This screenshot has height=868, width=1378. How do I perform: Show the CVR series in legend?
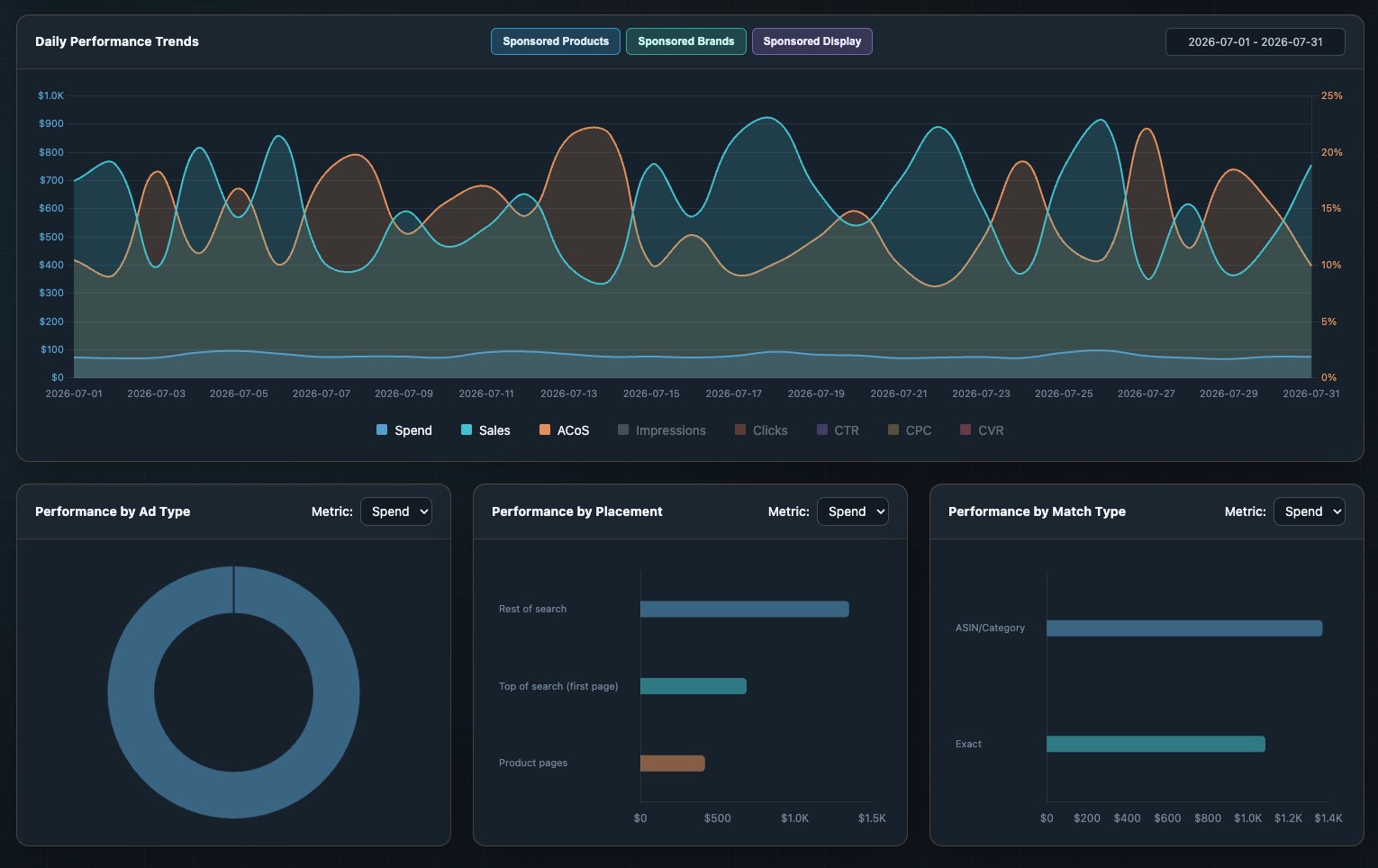click(982, 430)
